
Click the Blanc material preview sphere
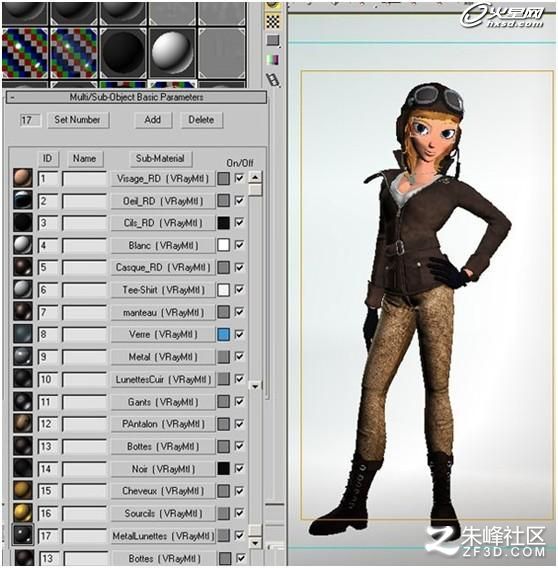(x=23, y=245)
